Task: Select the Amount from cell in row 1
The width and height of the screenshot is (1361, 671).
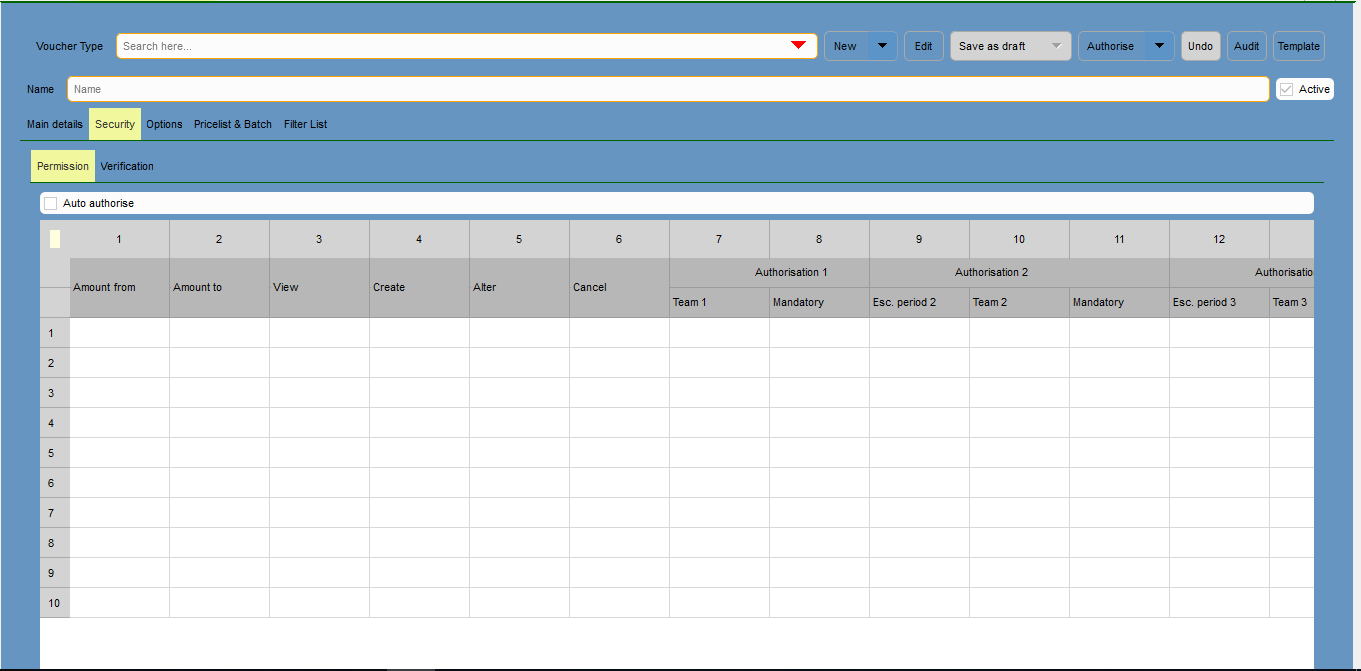Action: point(119,333)
